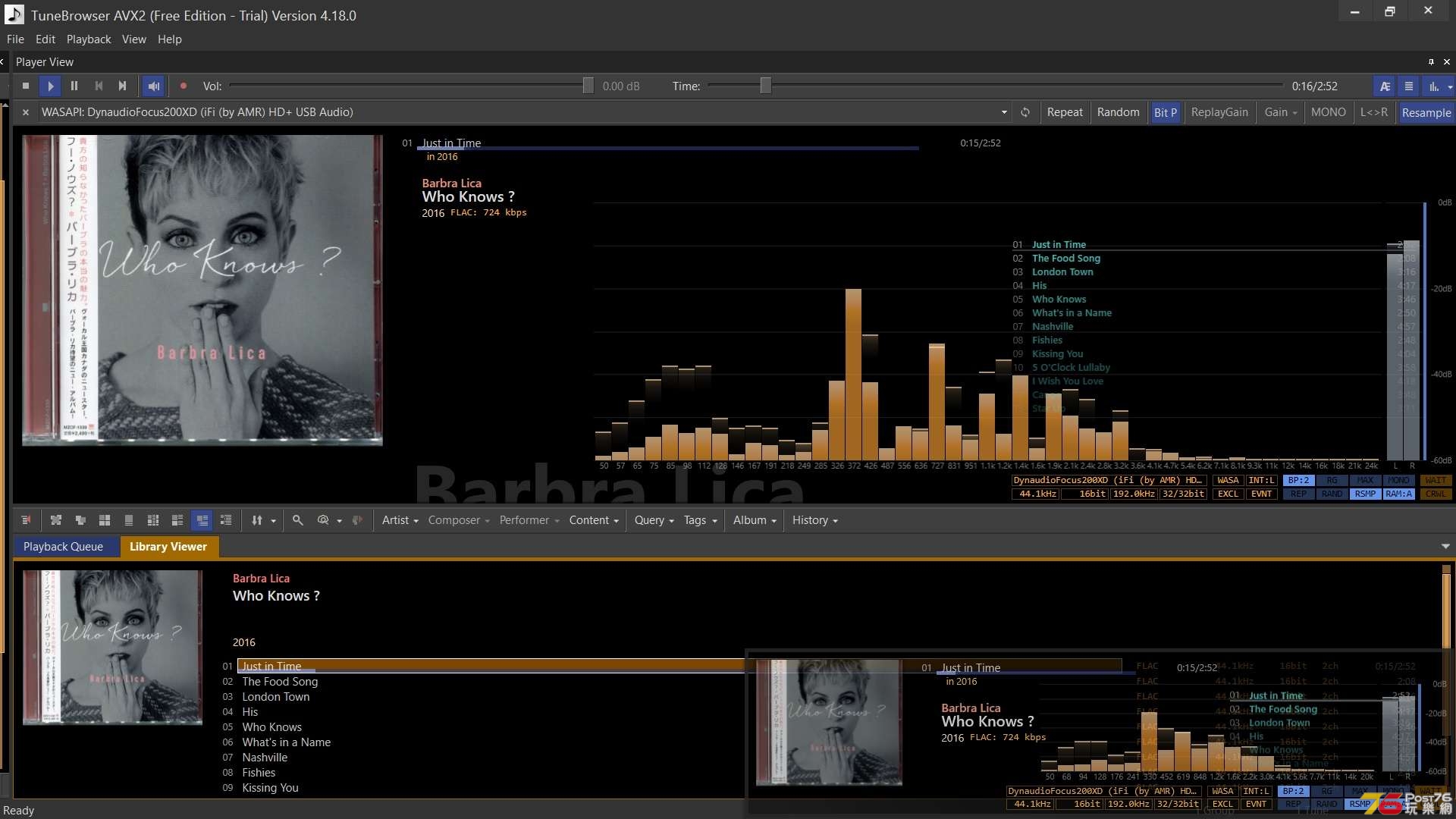Skip to the next track
This screenshot has width=1456, height=819.
tap(122, 86)
